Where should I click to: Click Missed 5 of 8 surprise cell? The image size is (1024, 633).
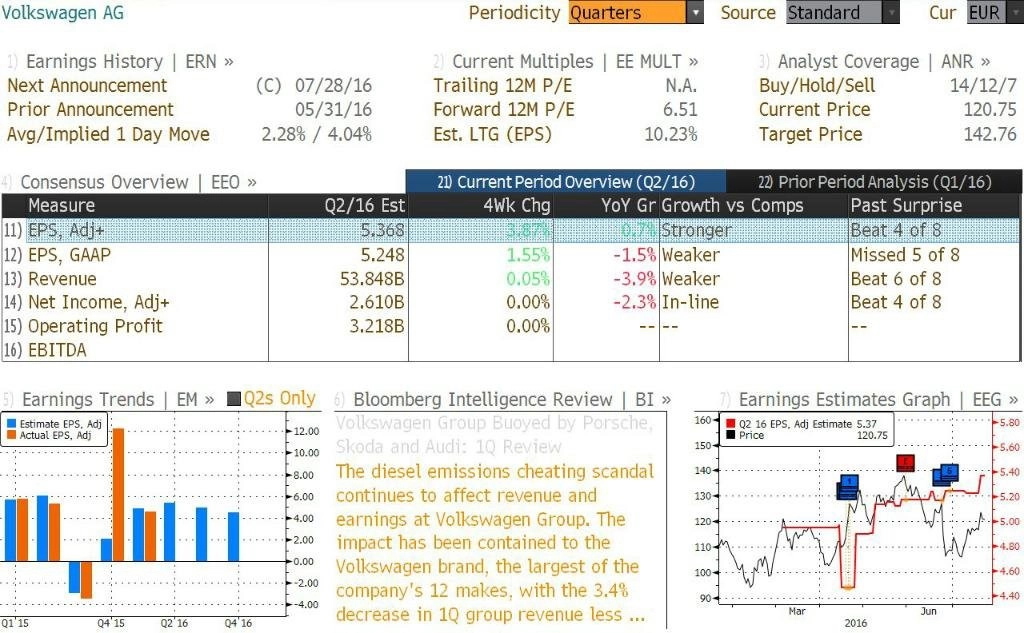(x=905, y=255)
